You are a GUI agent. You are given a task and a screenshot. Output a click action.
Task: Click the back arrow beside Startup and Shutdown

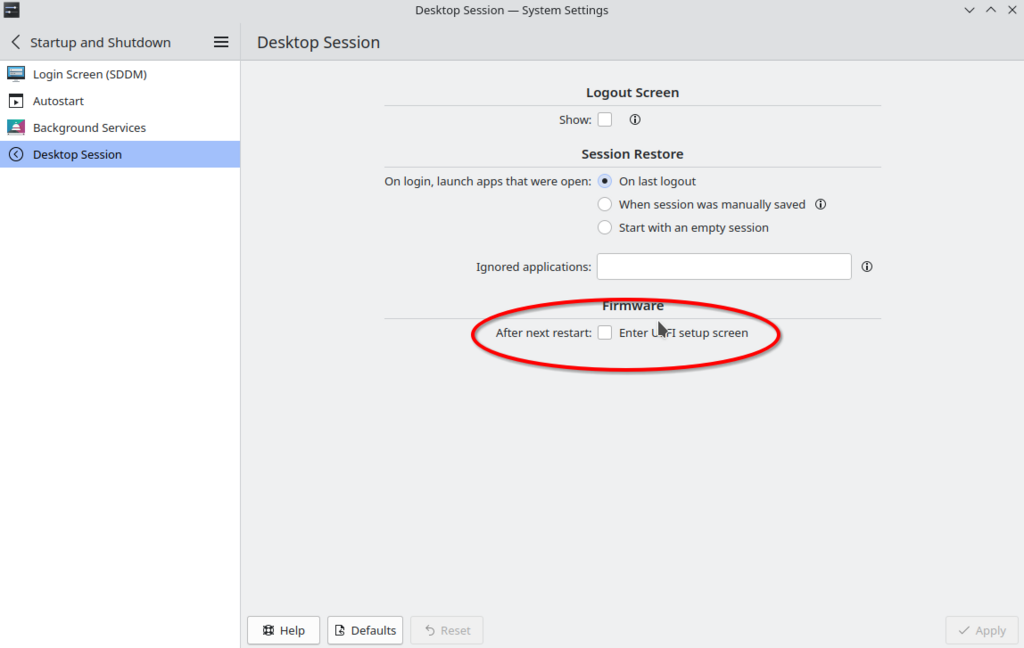click(15, 42)
